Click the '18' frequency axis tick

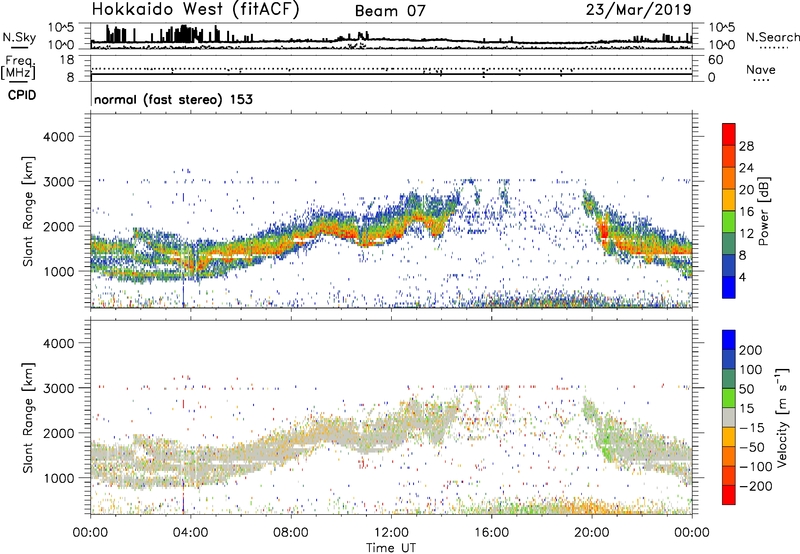pyautogui.click(x=67, y=60)
